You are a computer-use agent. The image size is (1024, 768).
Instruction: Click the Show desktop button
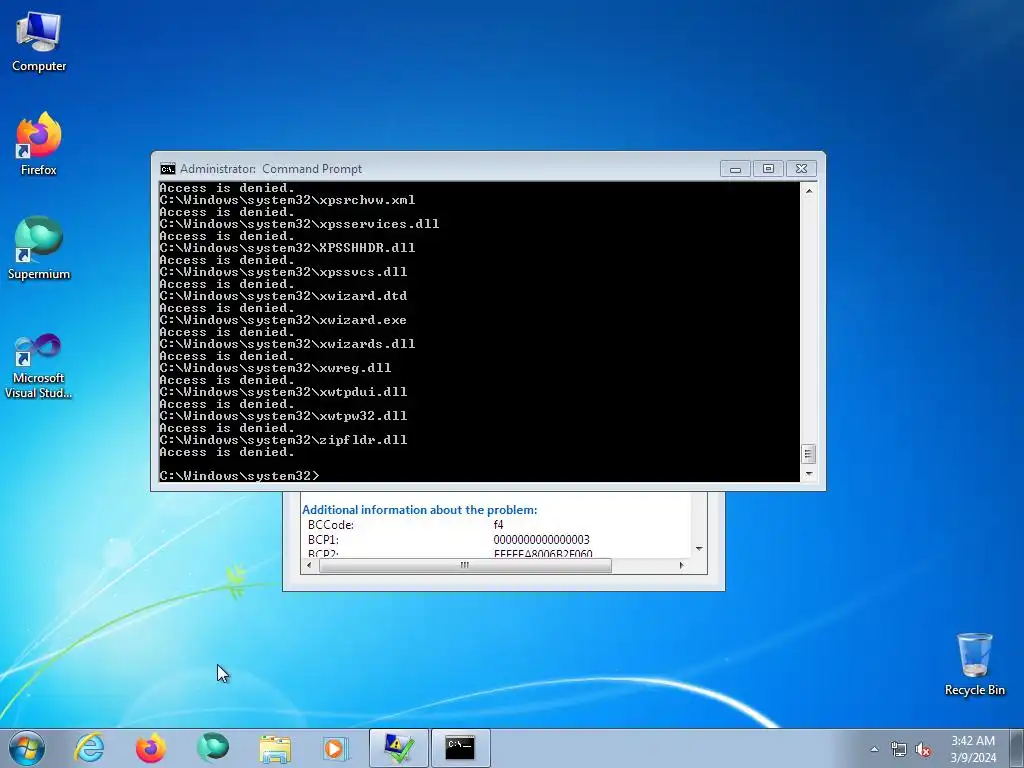pyautogui.click(x=1017, y=748)
